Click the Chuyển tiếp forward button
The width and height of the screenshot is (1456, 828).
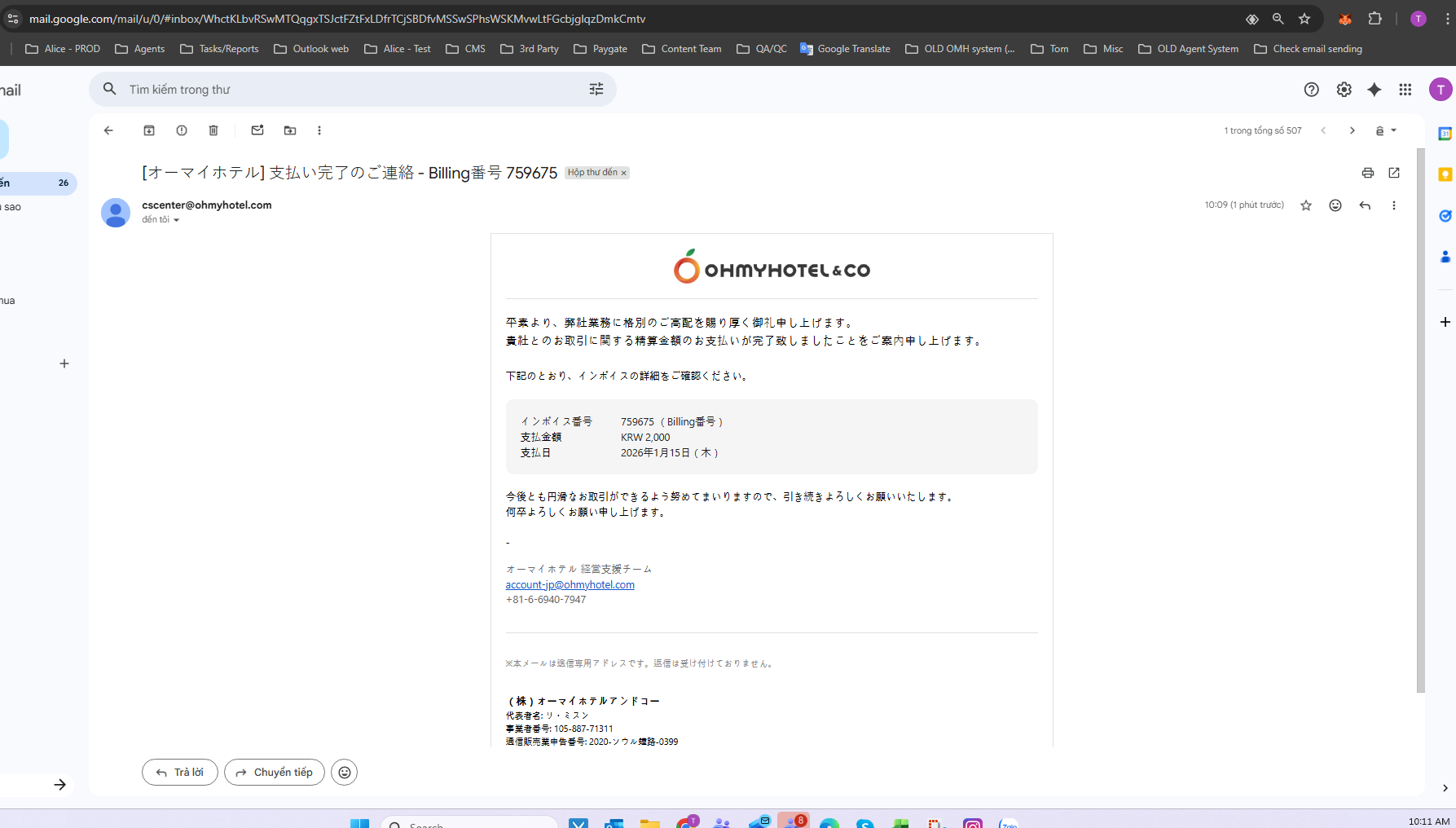tap(275, 772)
